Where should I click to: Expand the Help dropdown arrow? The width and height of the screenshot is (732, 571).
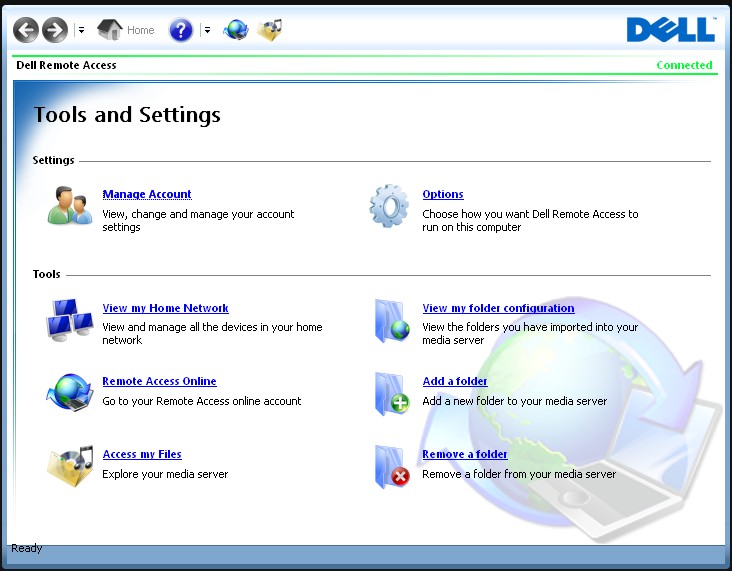point(207,30)
